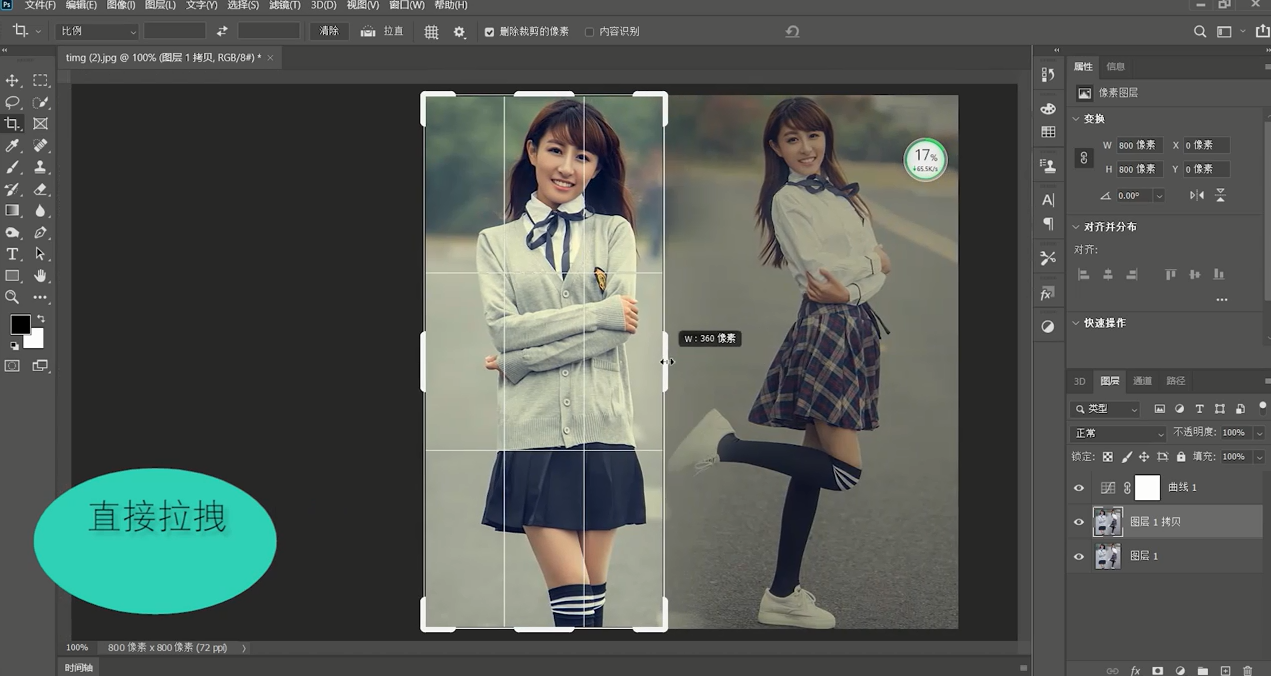This screenshot has width=1271, height=676.
Task: Select the Gradient tool
Action: (x=12, y=211)
